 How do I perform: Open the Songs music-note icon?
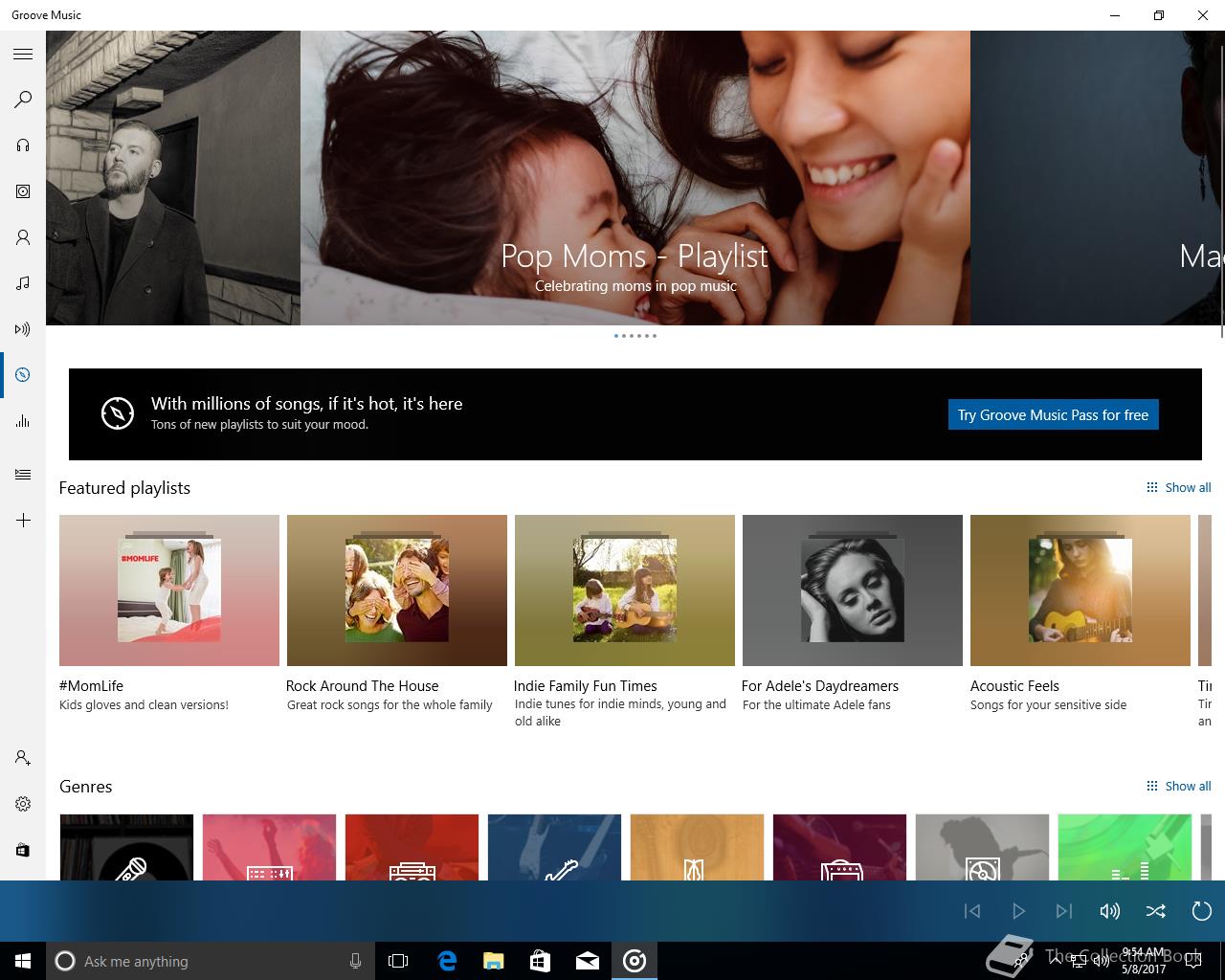pyautogui.click(x=23, y=283)
